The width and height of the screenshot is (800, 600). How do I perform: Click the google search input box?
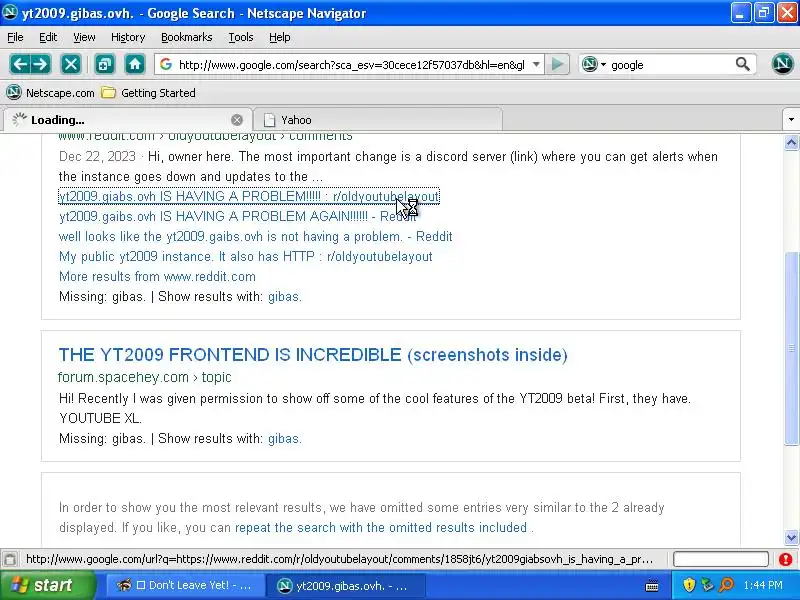(x=671, y=65)
